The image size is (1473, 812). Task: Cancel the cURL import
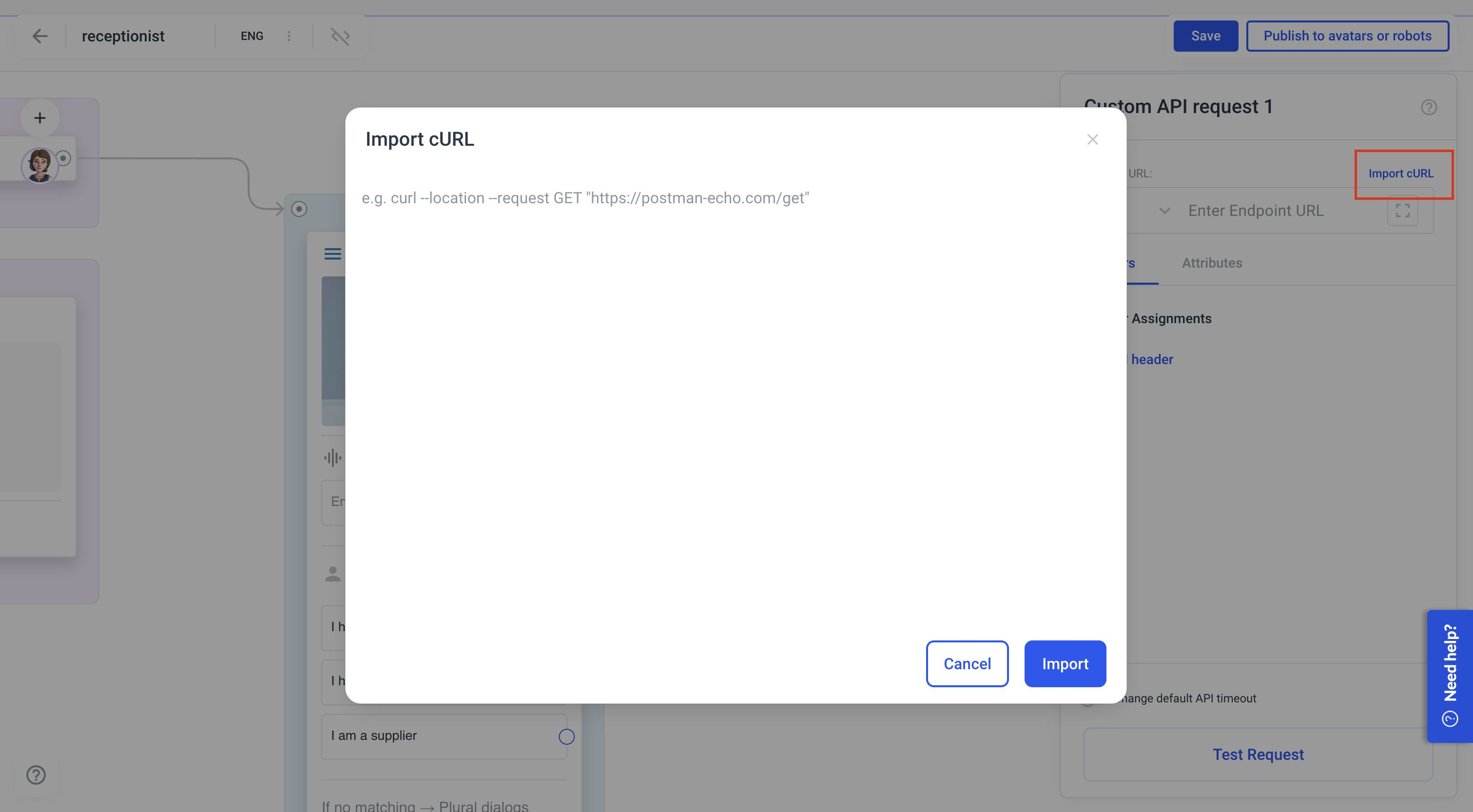[967, 663]
